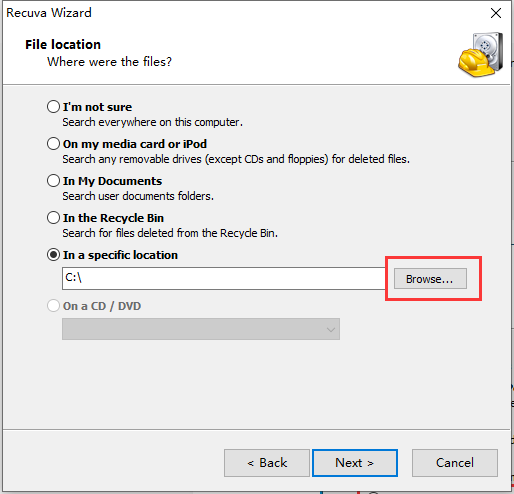Click the "File location" heading
Screen dimensions: 514x494
coord(63,45)
